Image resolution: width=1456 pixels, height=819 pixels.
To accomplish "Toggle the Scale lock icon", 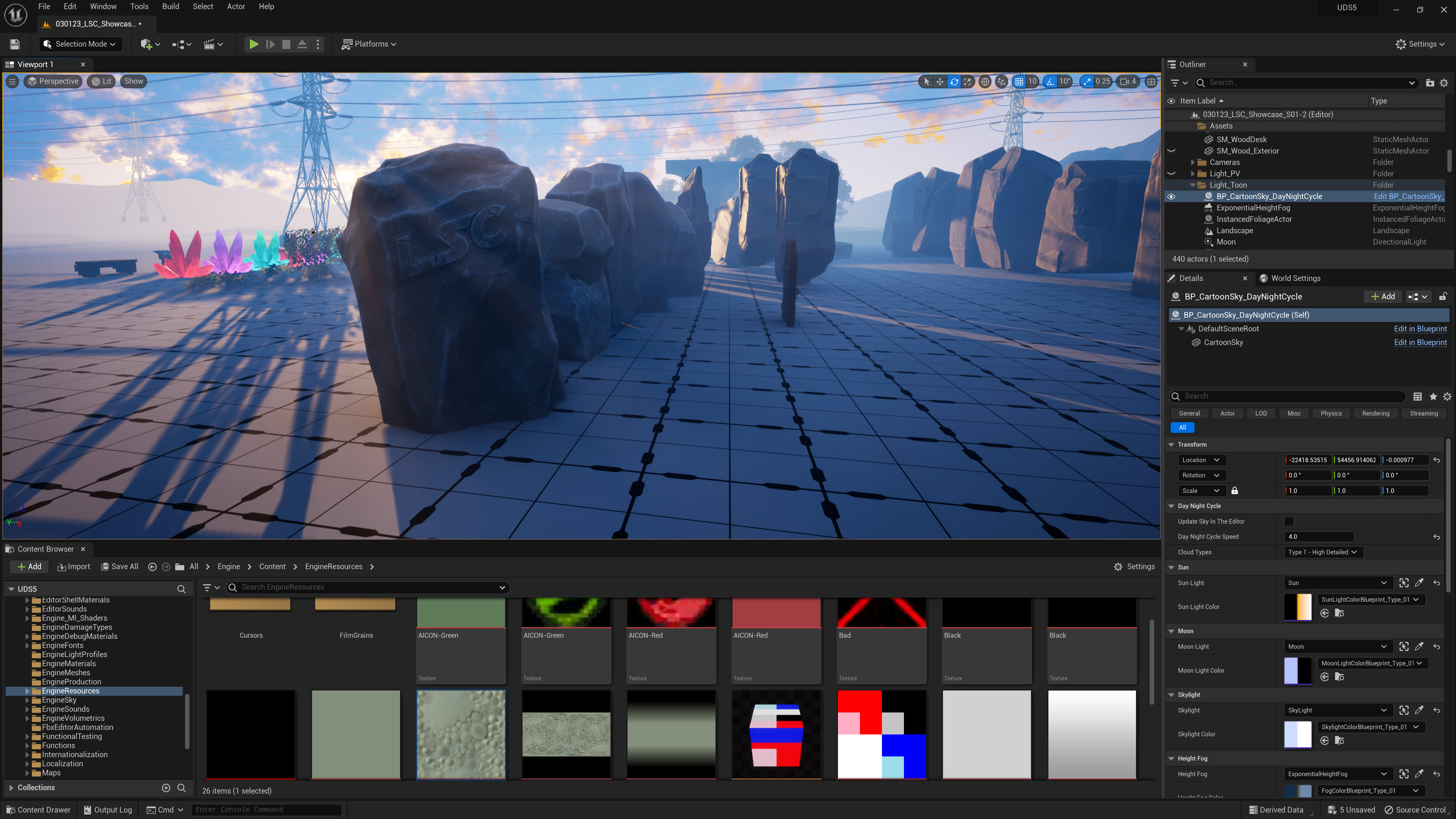I will tap(1235, 491).
